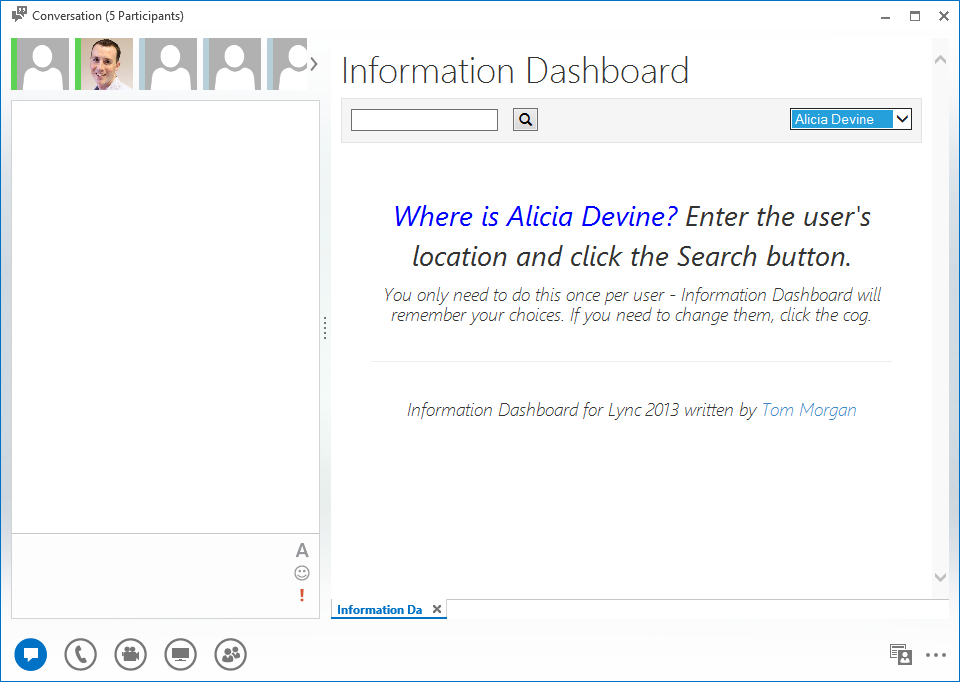This screenshot has width=960, height=682.
Task: Open the more options ellipsis
Action: (x=936, y=655)
